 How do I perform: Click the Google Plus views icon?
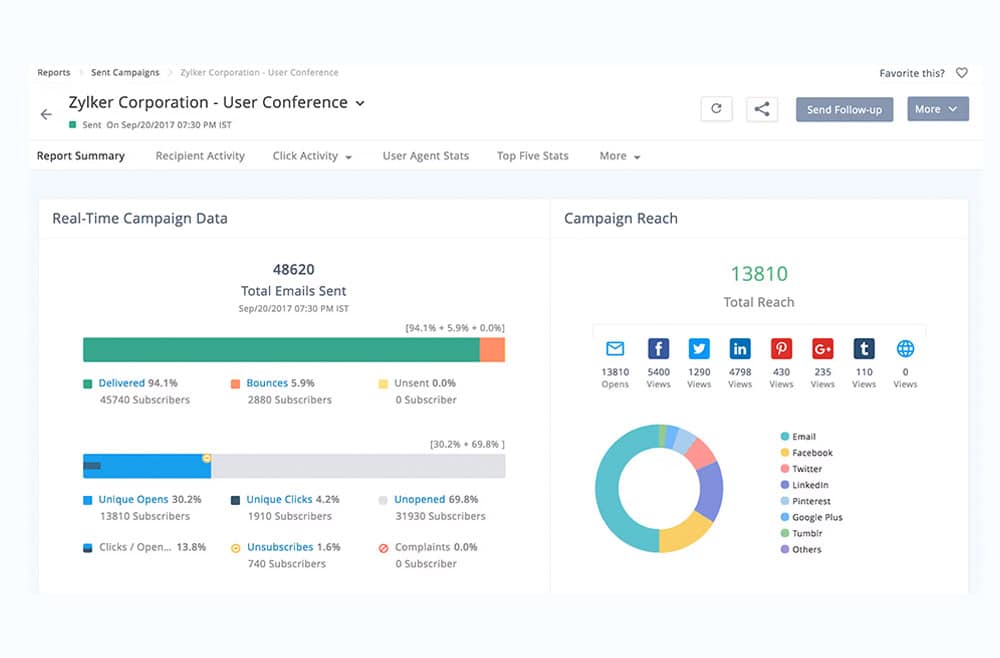click(x=823, y=349)
